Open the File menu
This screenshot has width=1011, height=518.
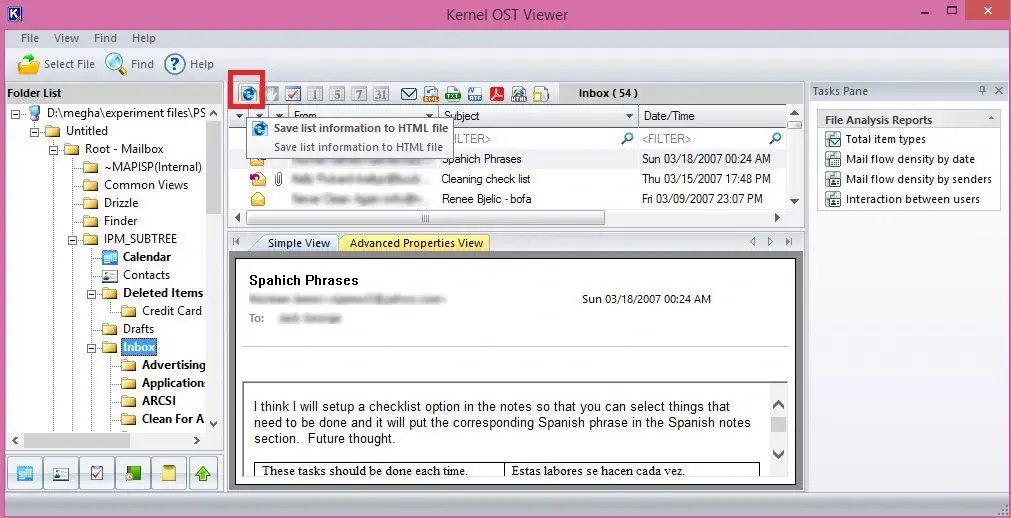30,38
